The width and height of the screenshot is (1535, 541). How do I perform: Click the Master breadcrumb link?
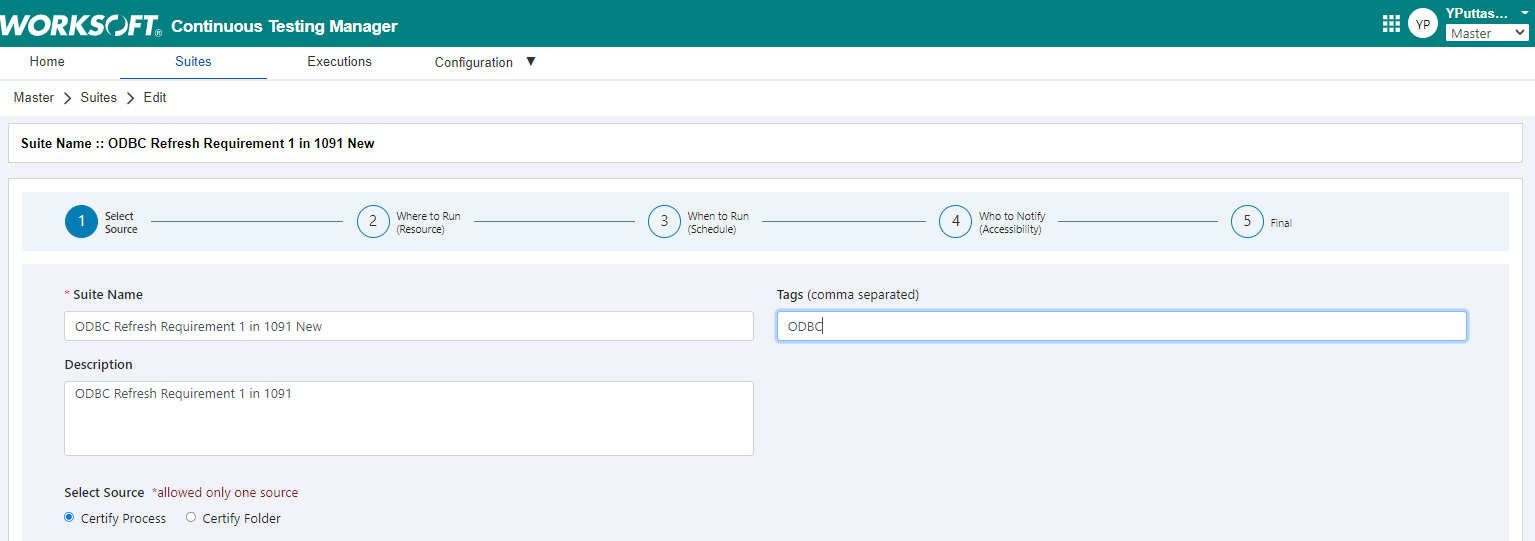pos(34,98)
